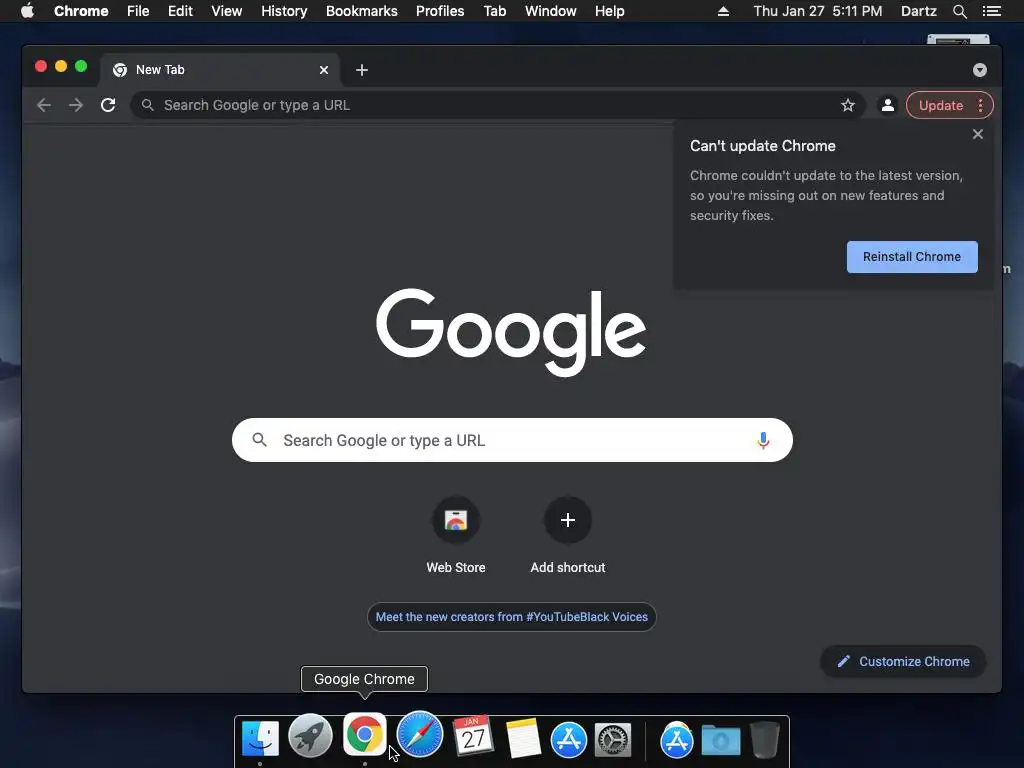
Task: Open the YouTubeBlack Voices promo link
Action: pos(511,616)
